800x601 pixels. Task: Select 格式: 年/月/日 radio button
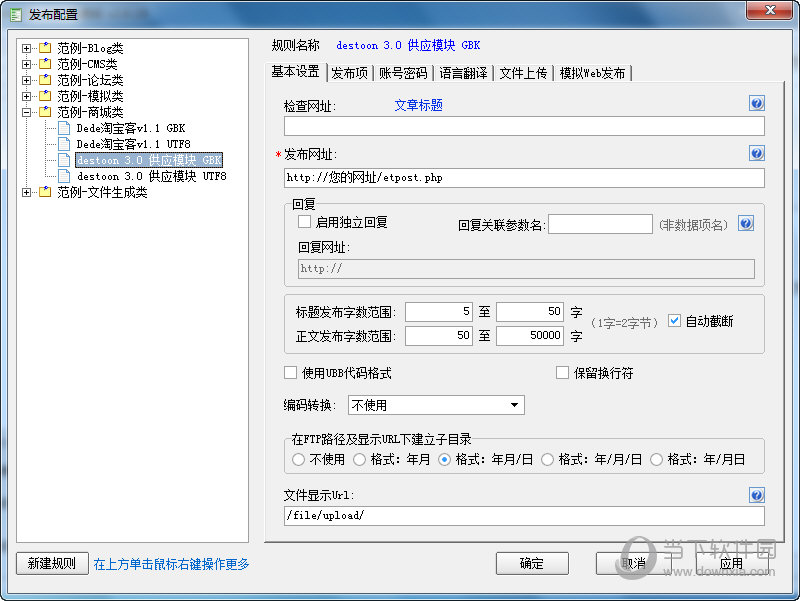tap(547, 460)
